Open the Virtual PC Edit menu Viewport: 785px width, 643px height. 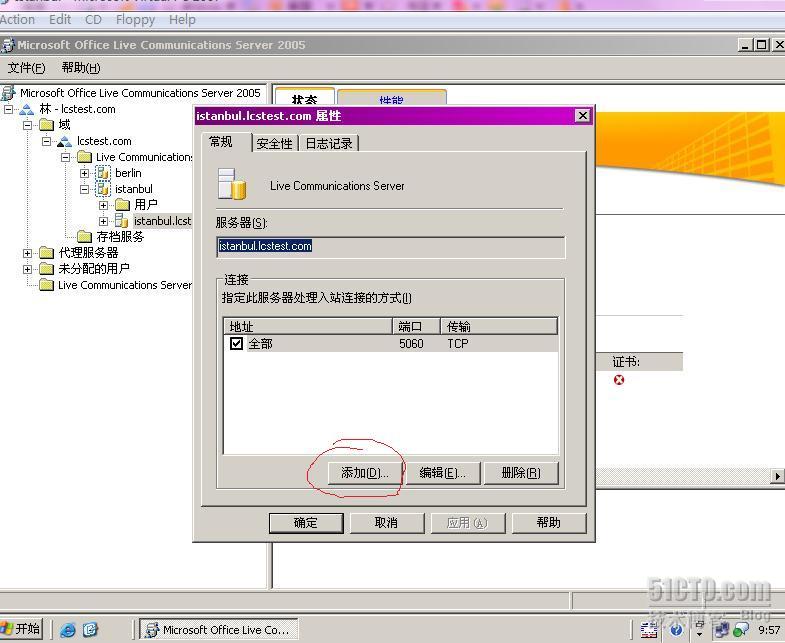60,20
